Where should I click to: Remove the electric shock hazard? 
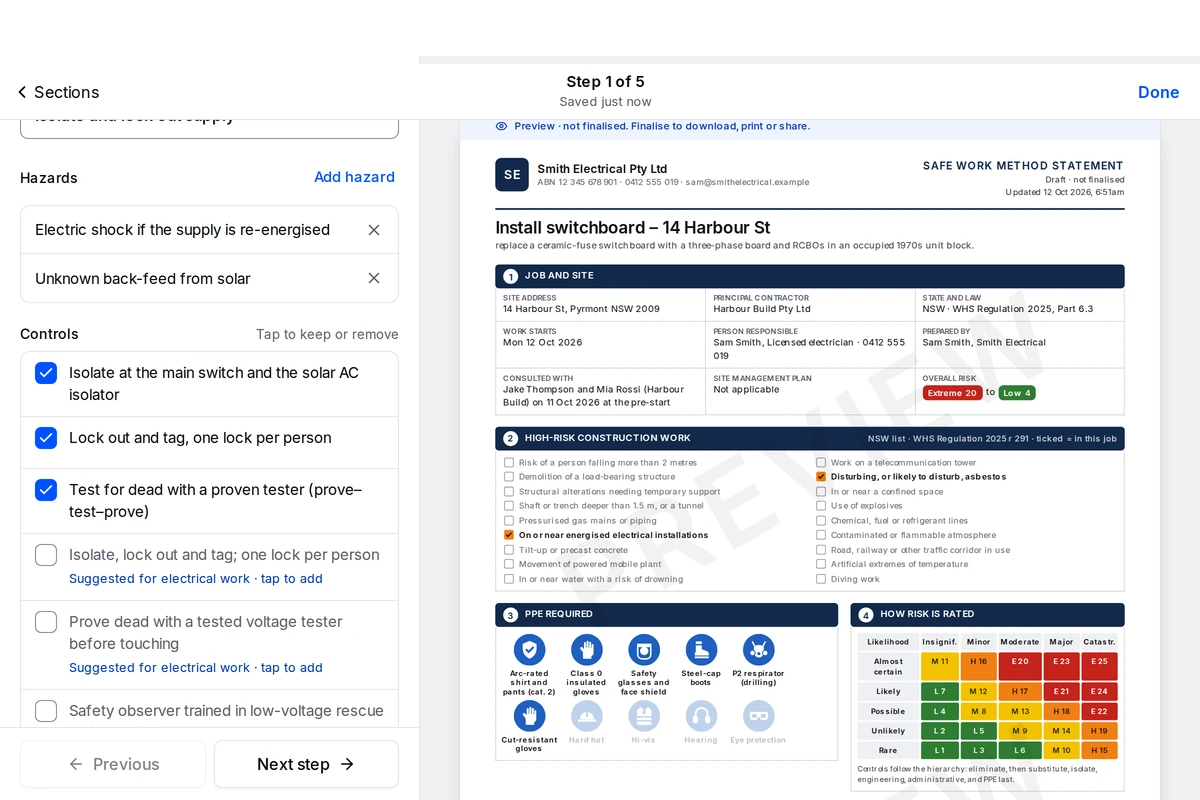coord(374,230)
